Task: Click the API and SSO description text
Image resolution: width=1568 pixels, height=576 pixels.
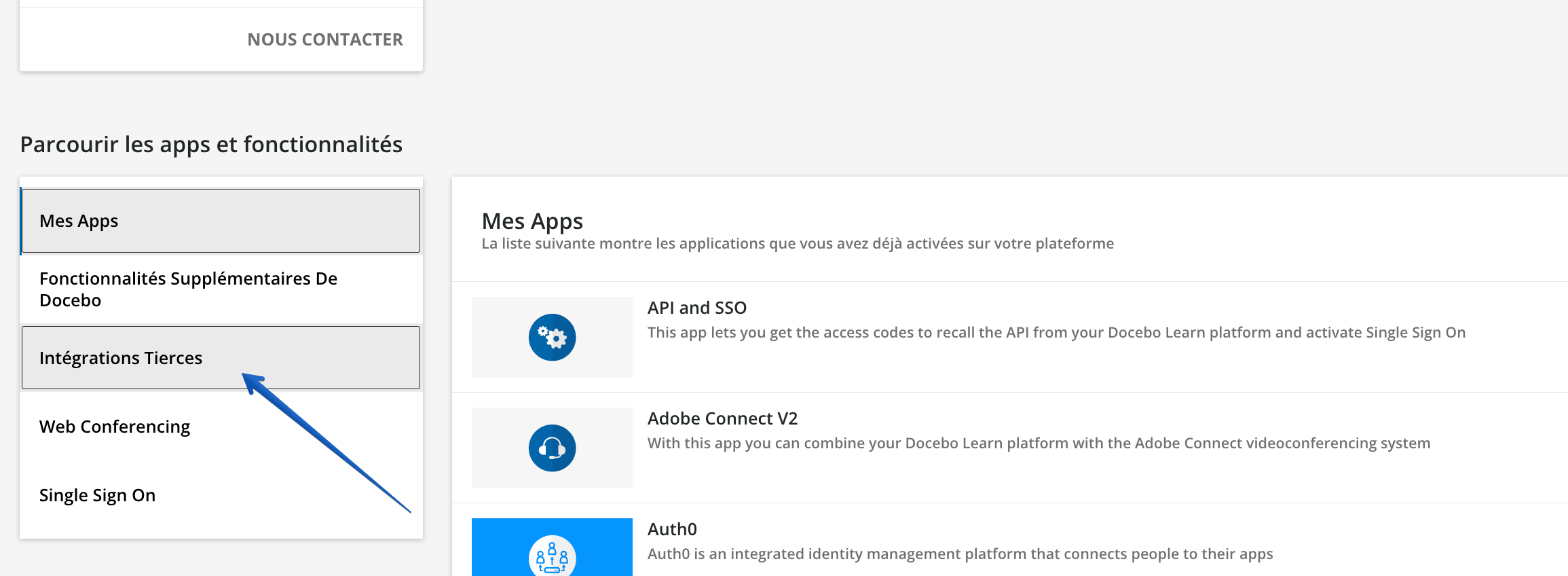Action: pos(1056,332)
